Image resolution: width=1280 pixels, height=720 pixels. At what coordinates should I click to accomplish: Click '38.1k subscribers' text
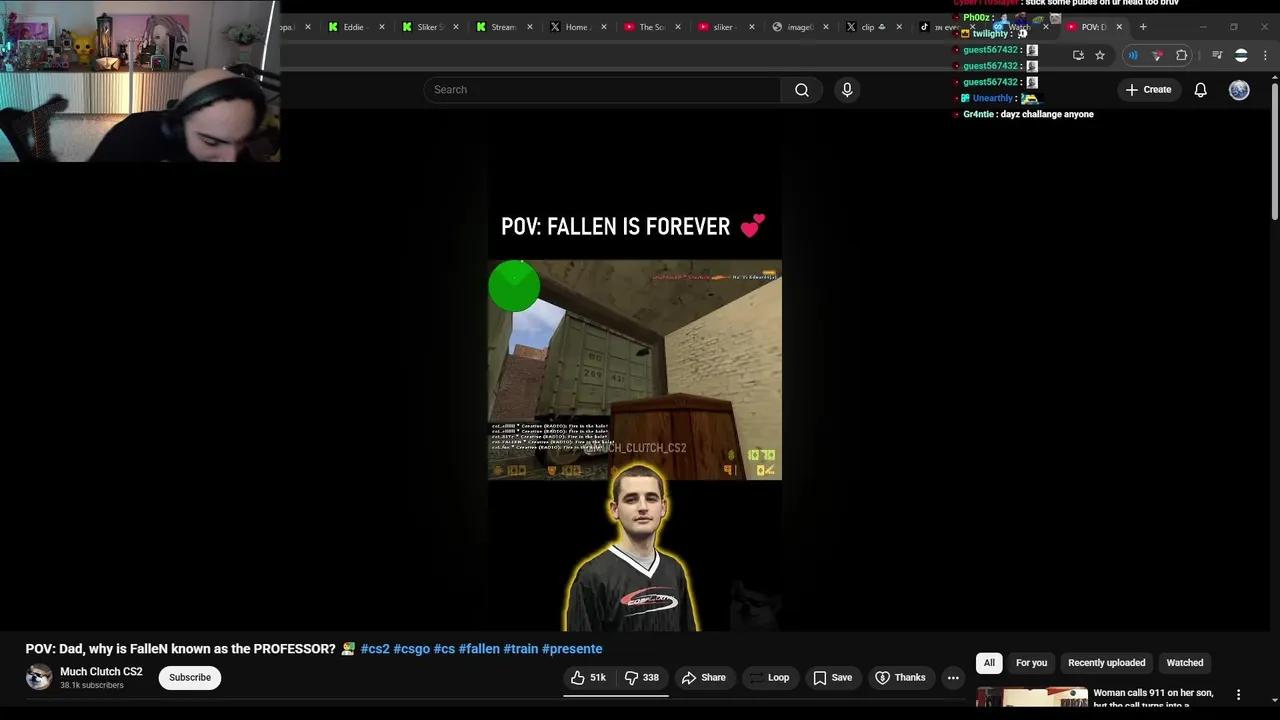(x=92, y=686)
